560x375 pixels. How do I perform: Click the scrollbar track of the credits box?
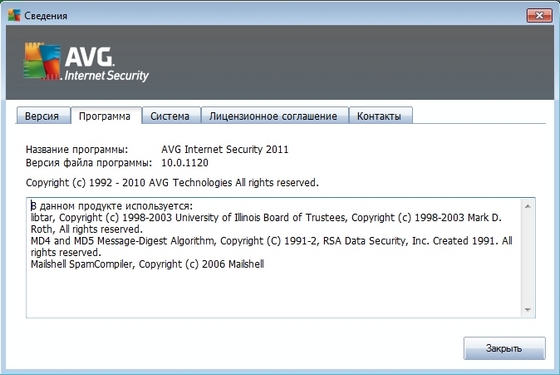(x=528, y=258)
